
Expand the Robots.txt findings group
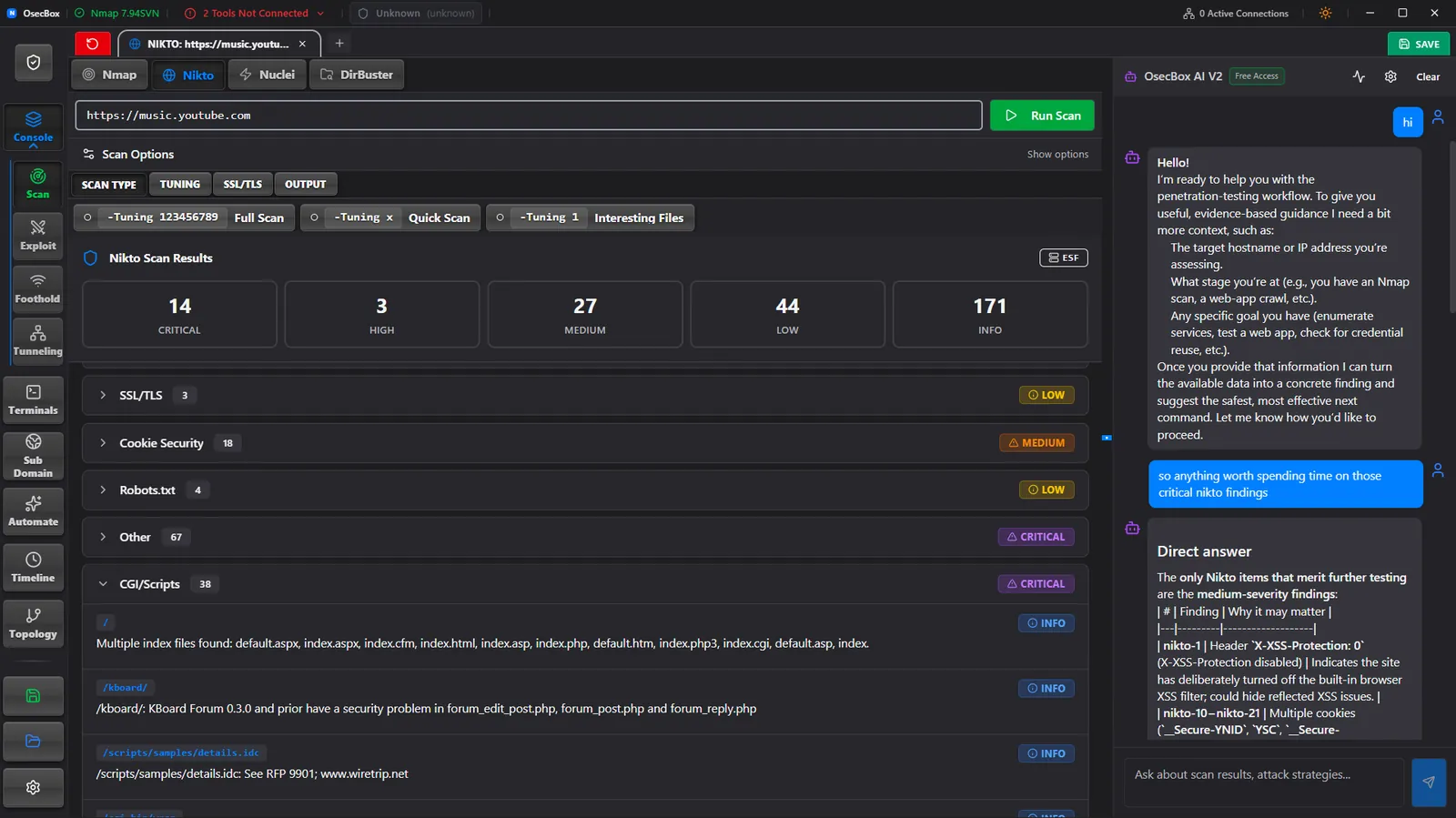click(x=585, y=490)
